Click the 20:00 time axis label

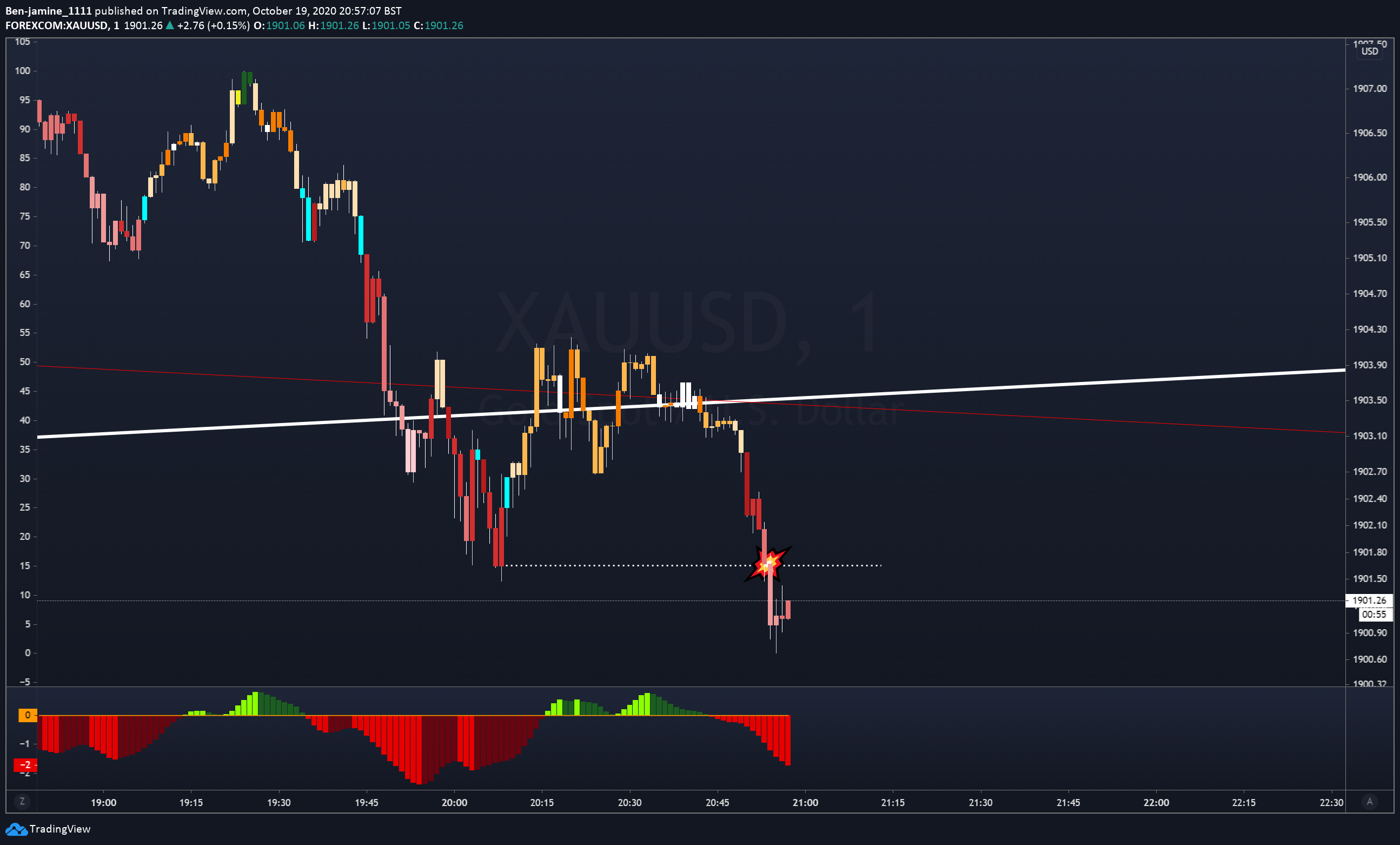455,802
